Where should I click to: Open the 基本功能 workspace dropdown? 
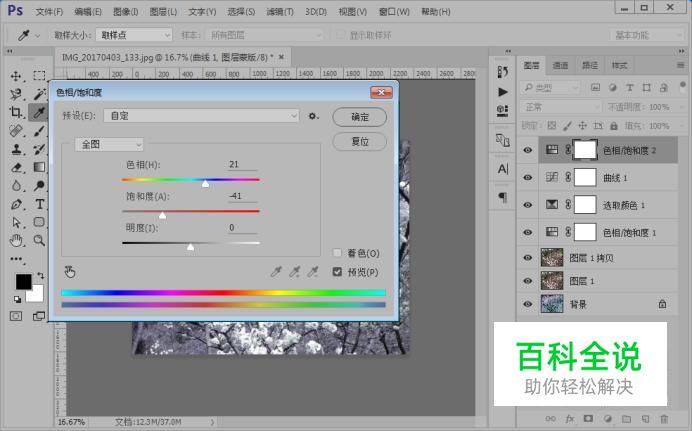[x=647, y=35]
